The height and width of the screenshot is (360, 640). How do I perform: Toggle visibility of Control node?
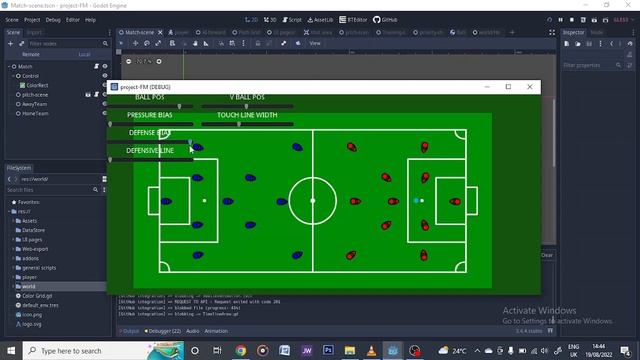(105, 76)
